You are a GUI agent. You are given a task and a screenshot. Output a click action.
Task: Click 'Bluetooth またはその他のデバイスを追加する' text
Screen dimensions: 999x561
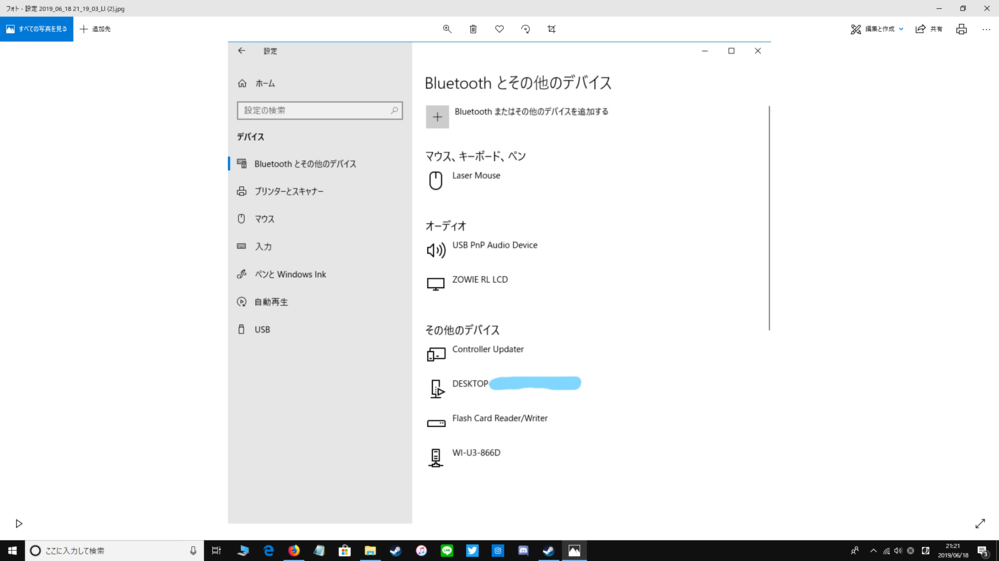(531, 111)
